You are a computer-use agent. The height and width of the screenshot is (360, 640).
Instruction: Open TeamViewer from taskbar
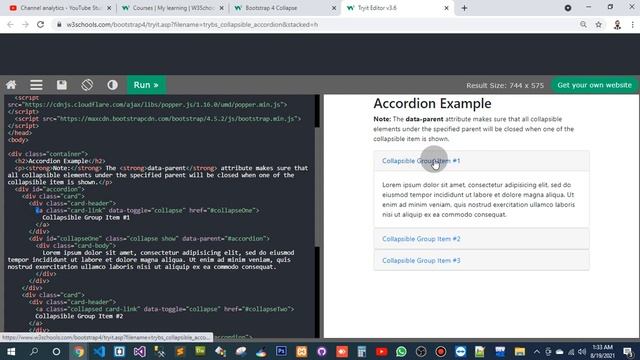[x=460, y=351]
